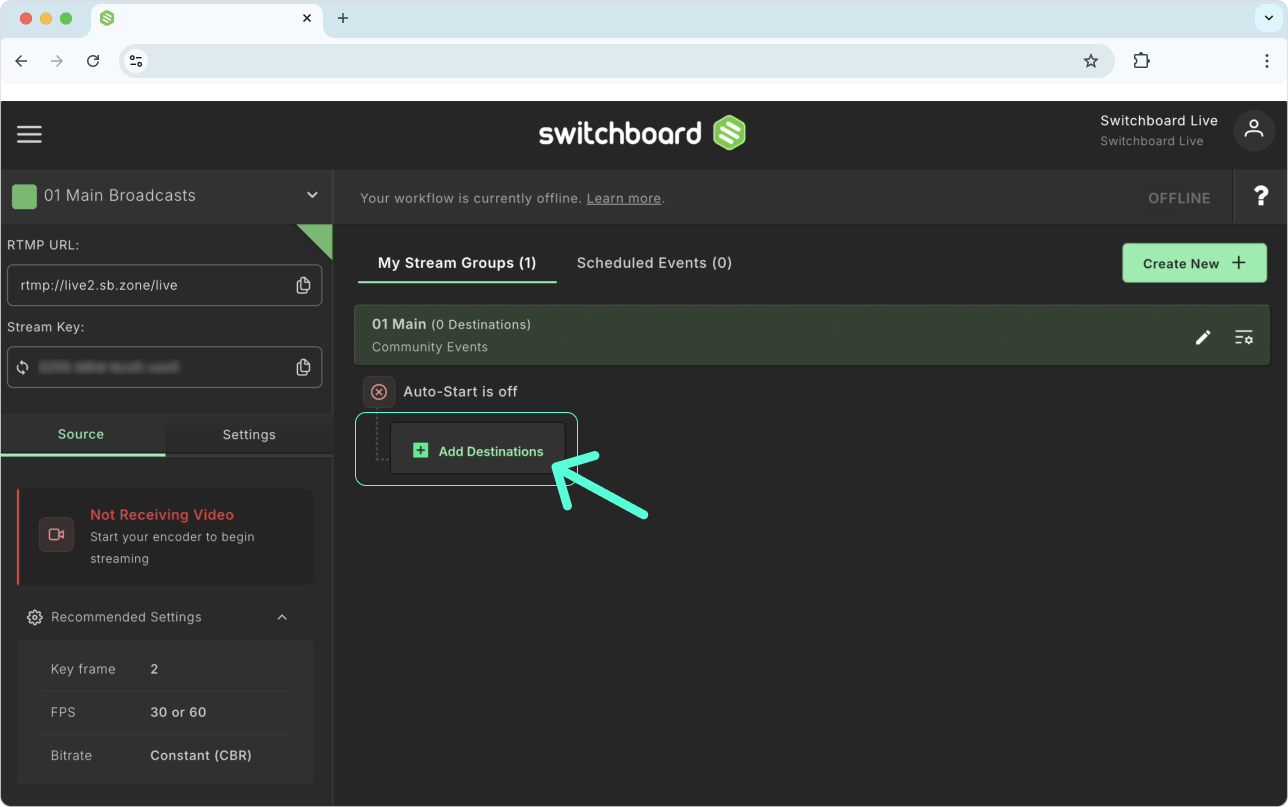1288x807 pixels.
Task: Click the blurred Stream Key field
Action: click(x=164, y=367)
